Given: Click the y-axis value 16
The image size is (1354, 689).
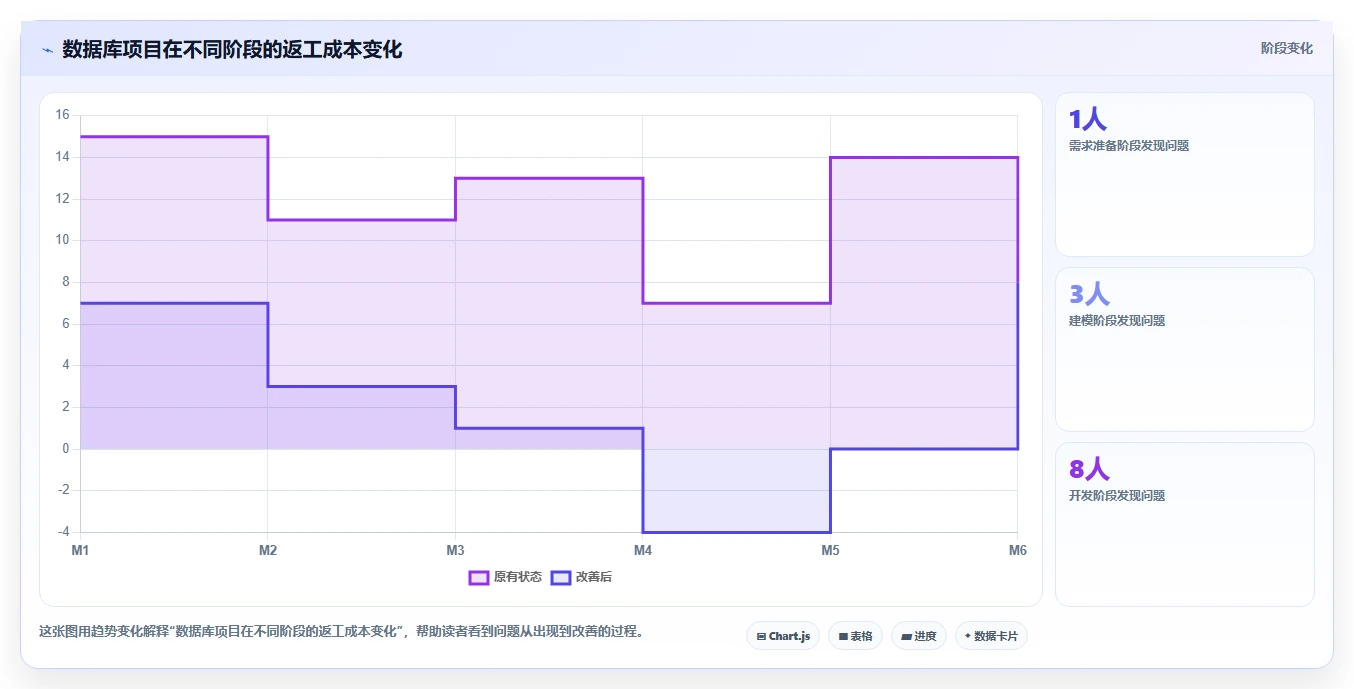Looking at the screenshot, I should (62, 115).
